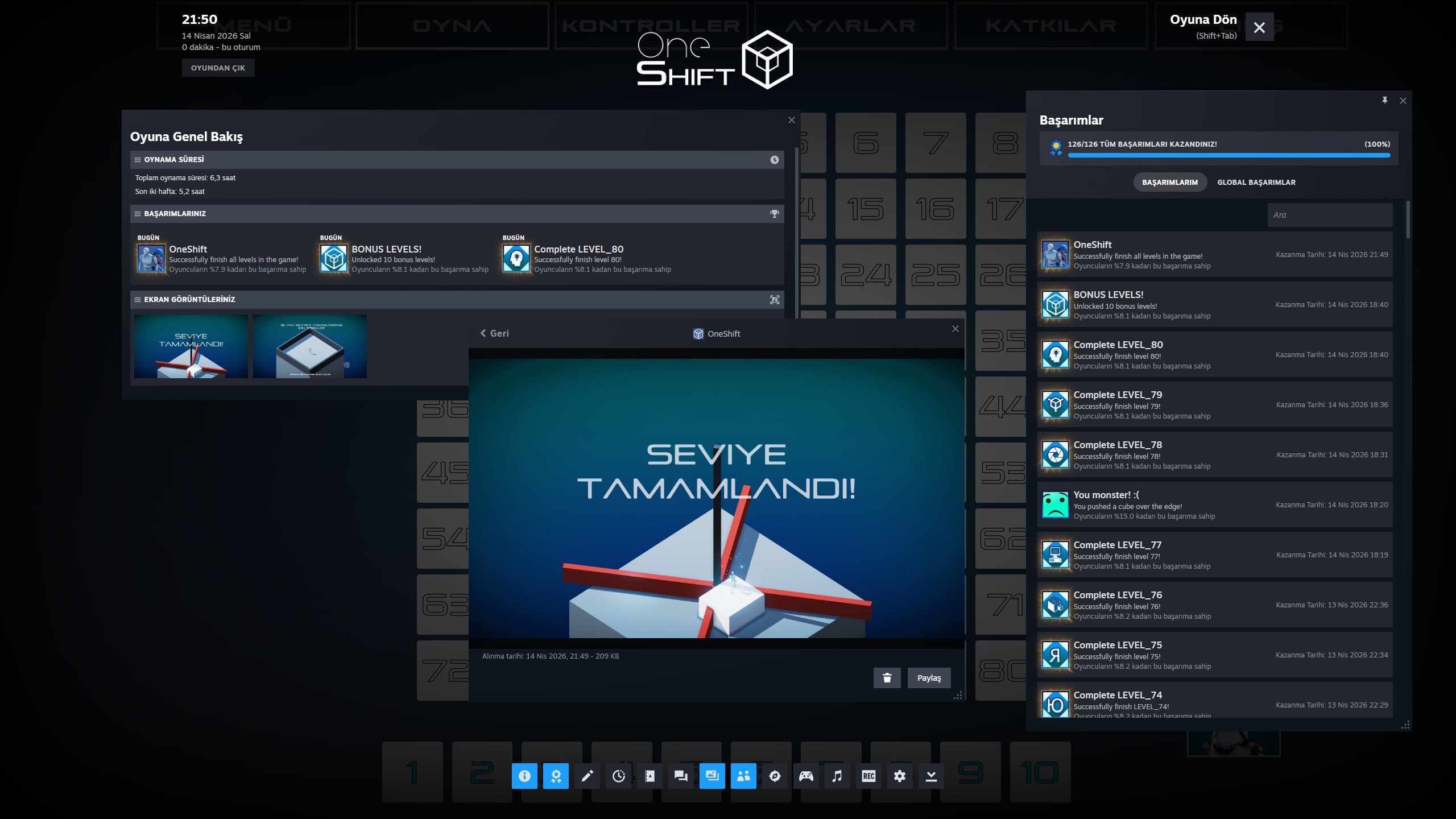Screen dimensions: 1456x819
Task: Click the Ara achievement search field
Action: click(1329, 215)
